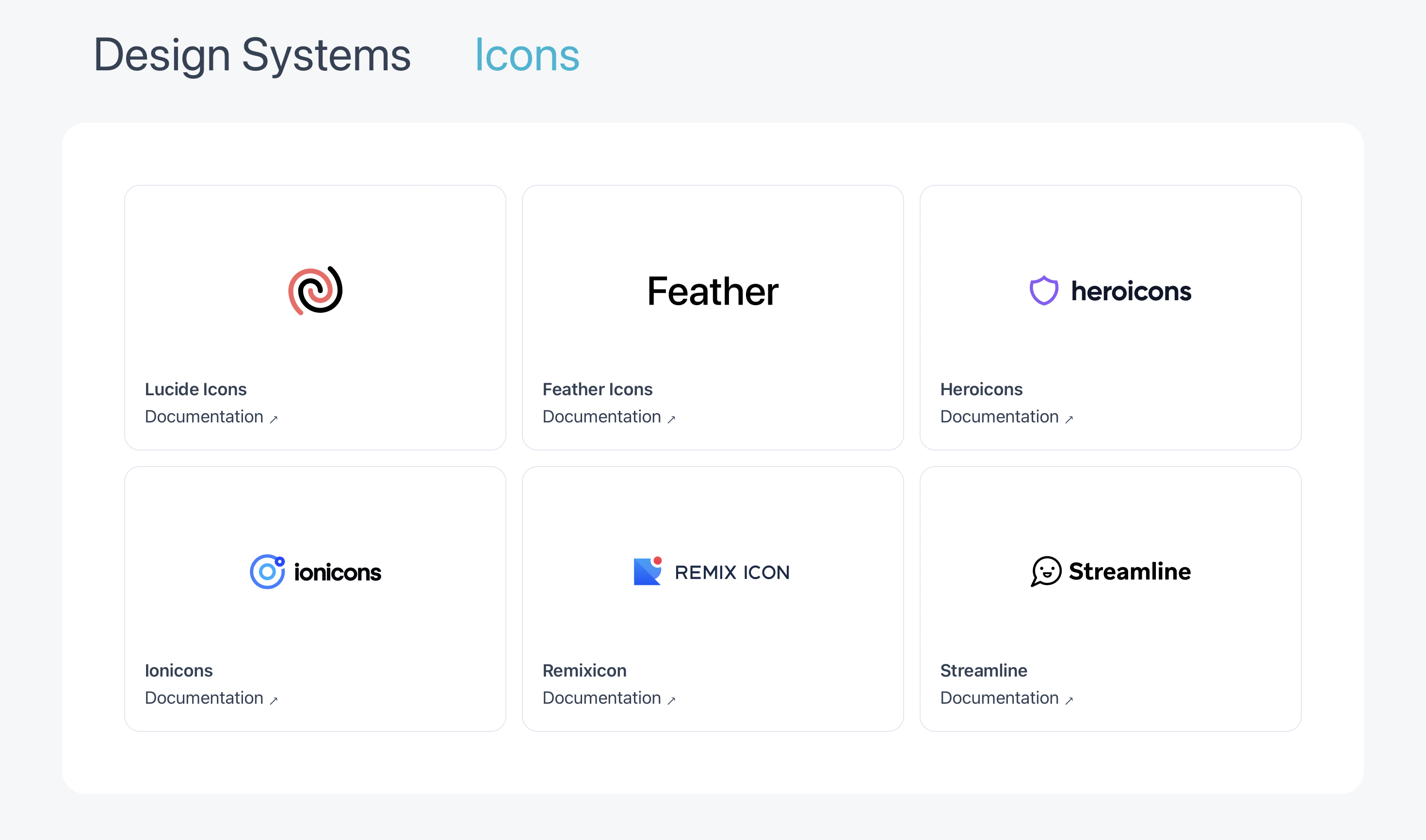Click the Lucide spiral logo

click(315, 291)
